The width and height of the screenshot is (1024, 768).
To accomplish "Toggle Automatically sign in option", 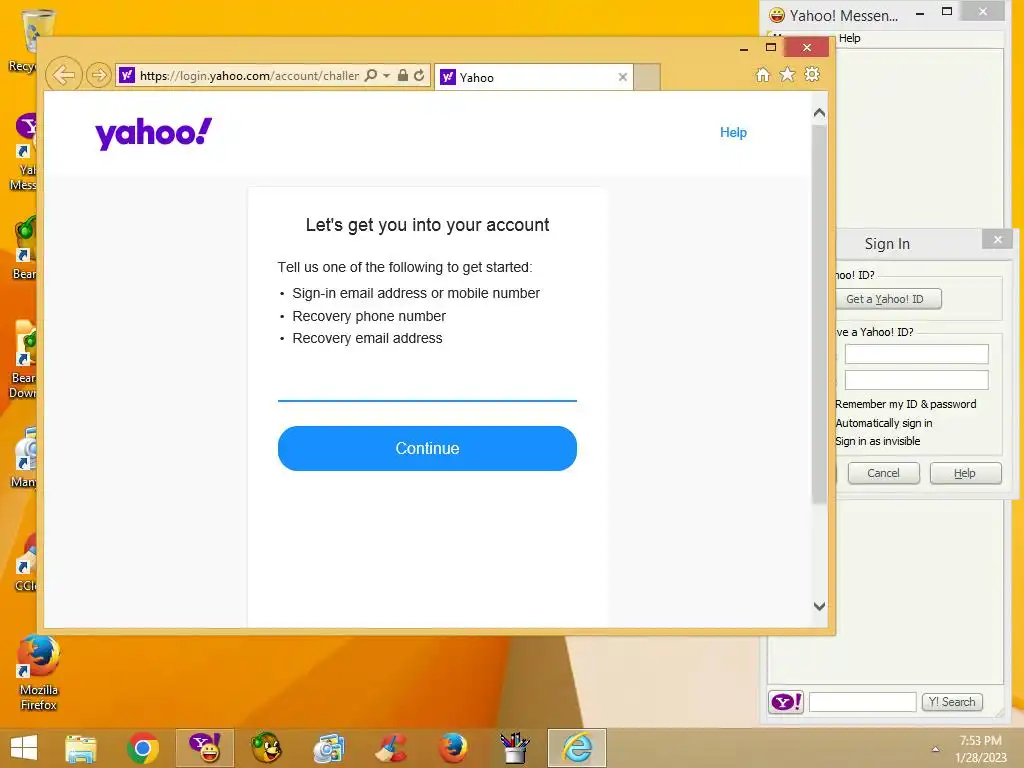I will pos(884,423).
